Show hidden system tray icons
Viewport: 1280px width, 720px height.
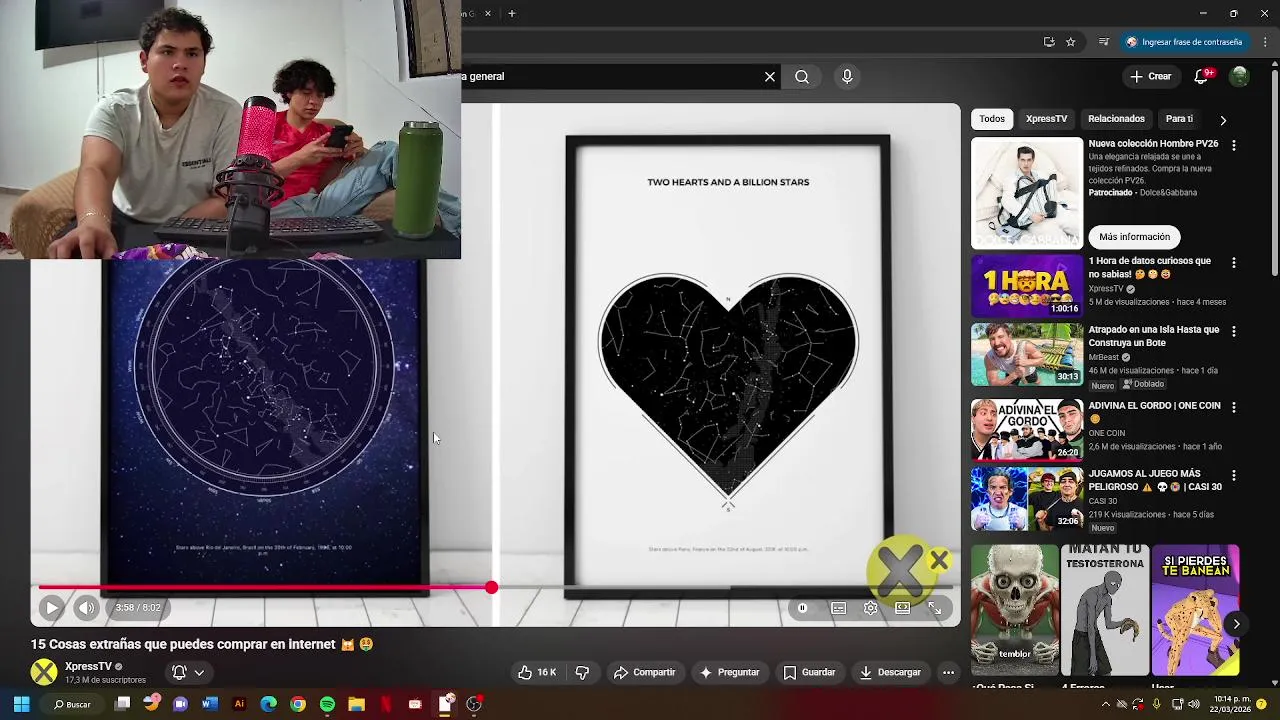point(1104,704)
